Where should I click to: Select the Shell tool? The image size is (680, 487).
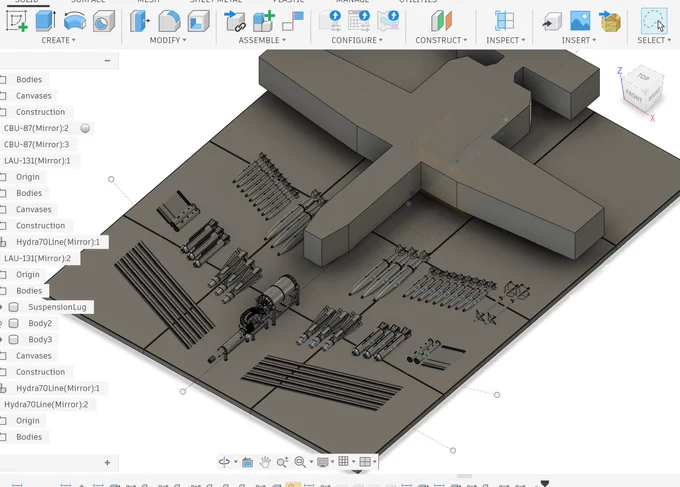tap(199, 21)
